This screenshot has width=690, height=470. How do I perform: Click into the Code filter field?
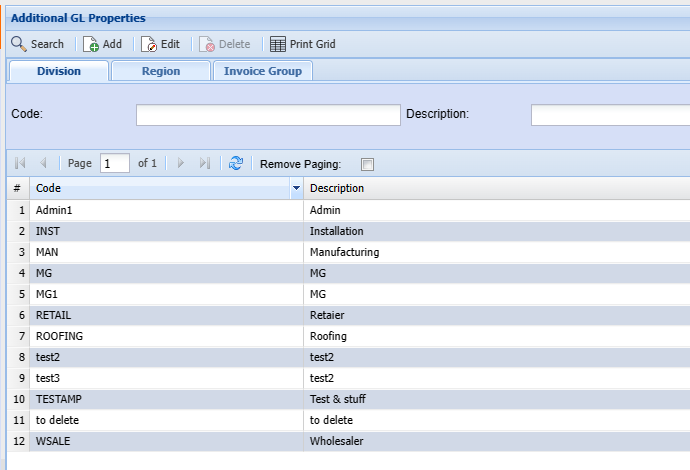(x=267, y=115)
